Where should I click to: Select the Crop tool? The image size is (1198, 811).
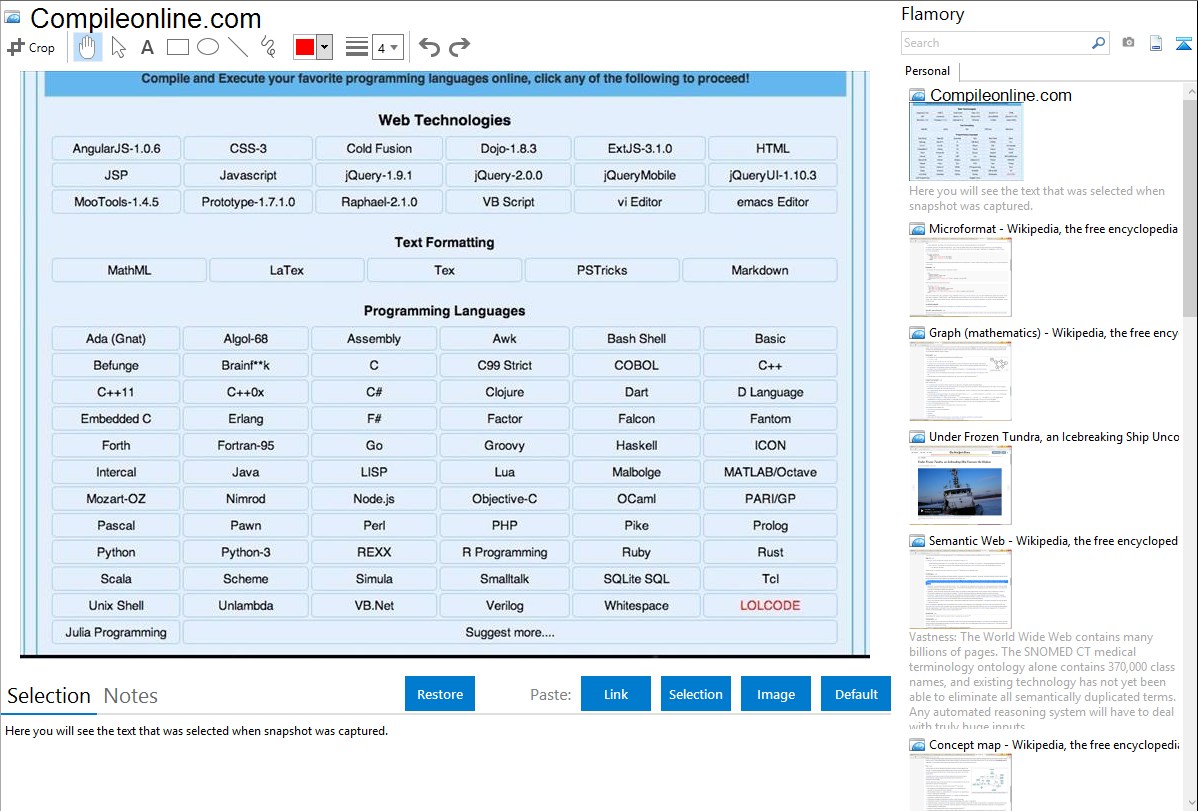(31, 47)
